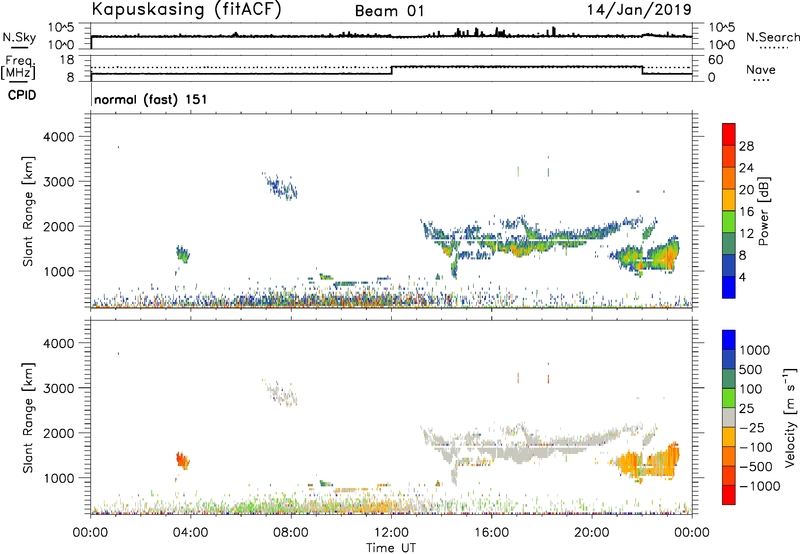Click the 60 tick on Nave axis
The height and width of the screenshot is (554, 800).
tap(716, 60)
